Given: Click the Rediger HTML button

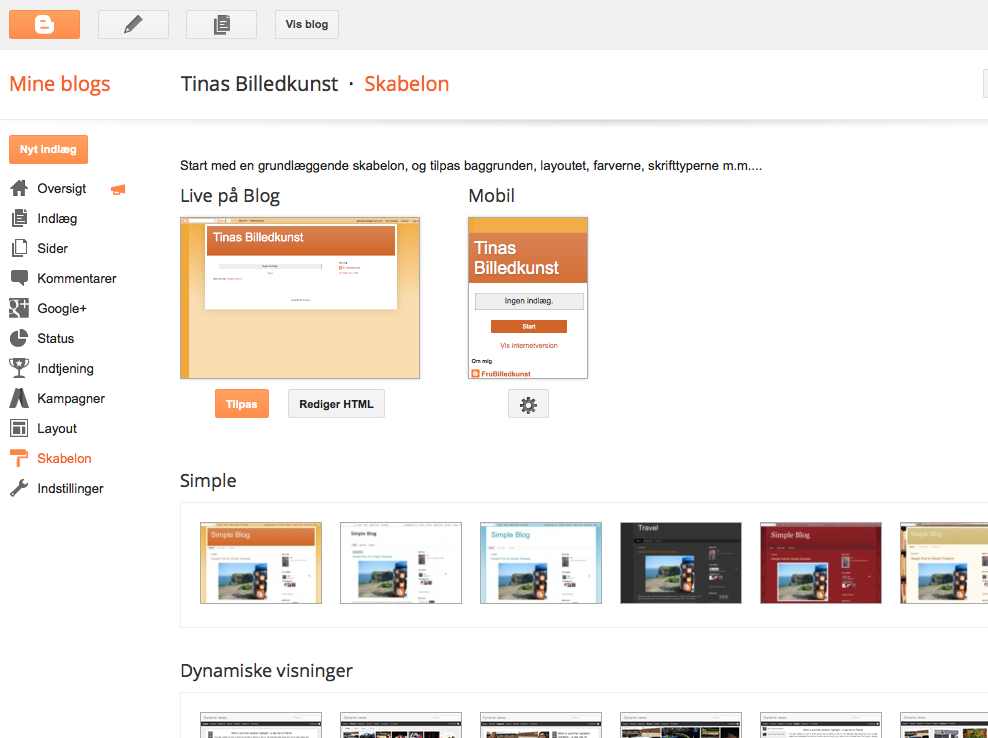Looking at the screenshot, I should pos(336,404).
